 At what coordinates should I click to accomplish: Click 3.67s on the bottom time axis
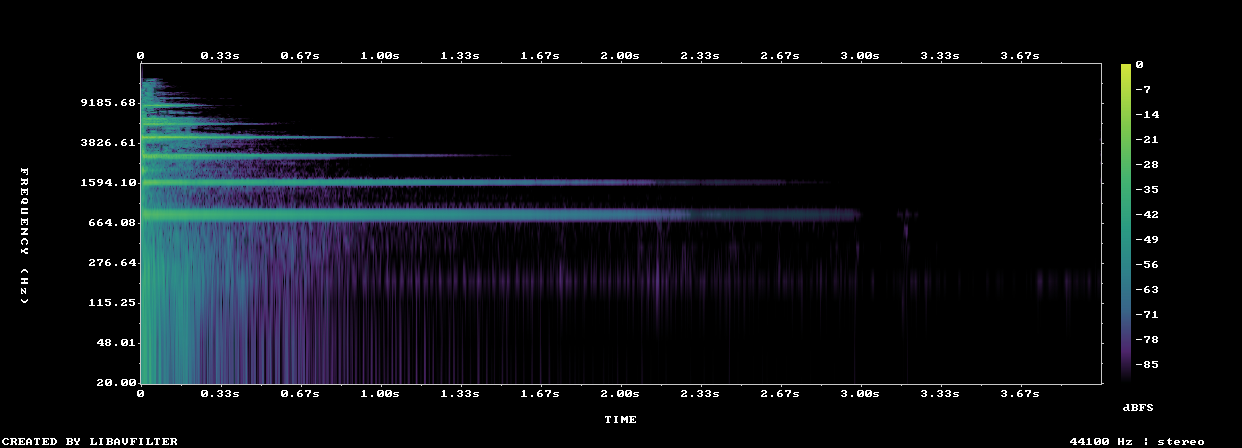1020,395
